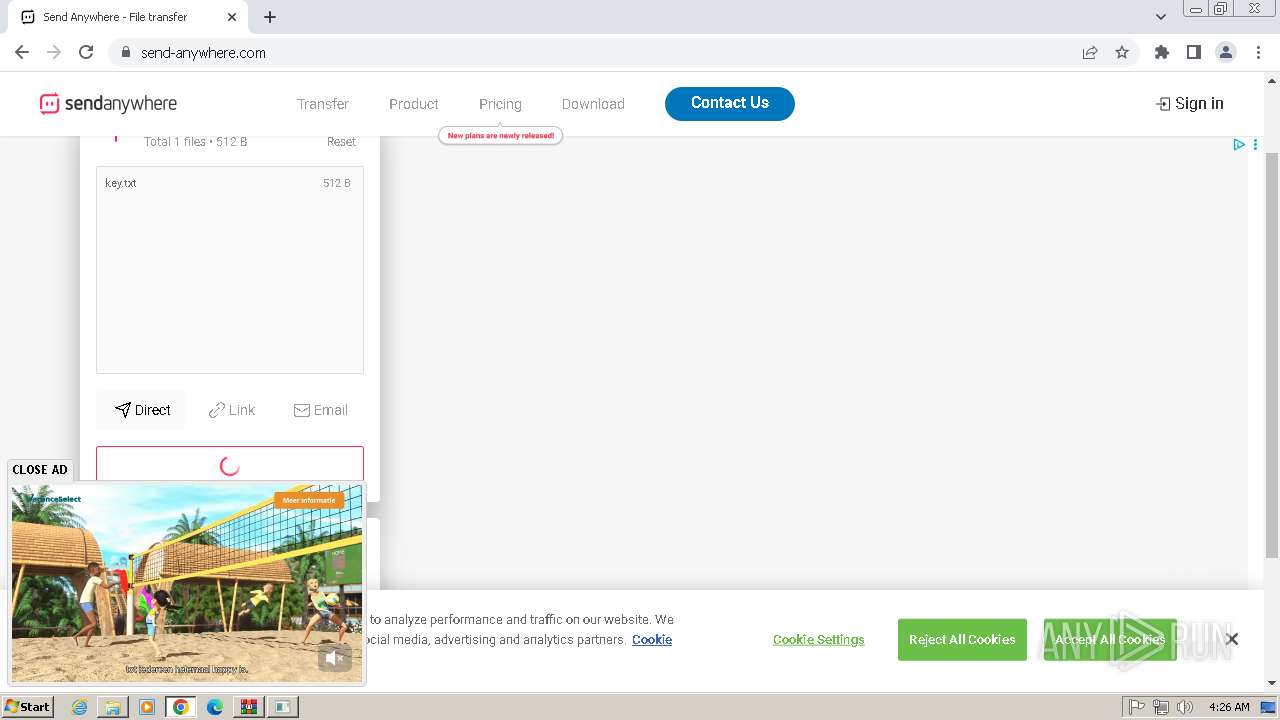Click the Contact Us button
This screenshot has width=1280, height=720.
click(x=730, y=103)
